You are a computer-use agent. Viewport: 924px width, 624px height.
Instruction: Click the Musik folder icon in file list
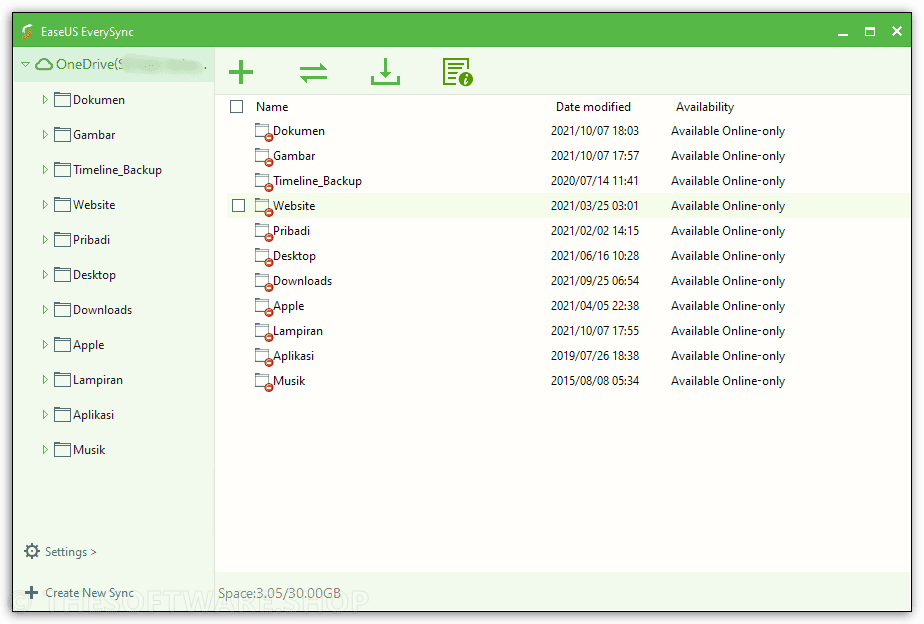click(x=263, y=382)
